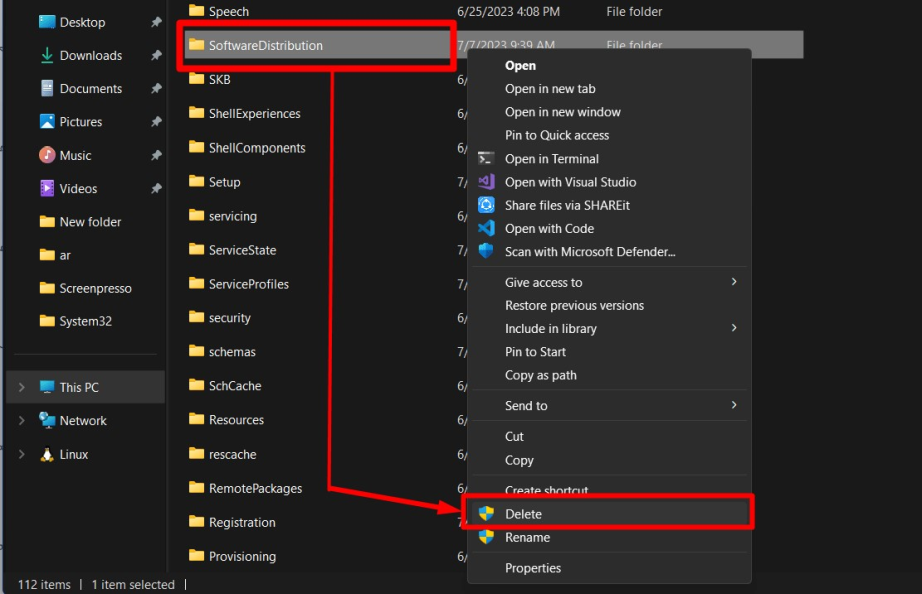
Task: Click the Open in Terminal icon
Action: 486,158
